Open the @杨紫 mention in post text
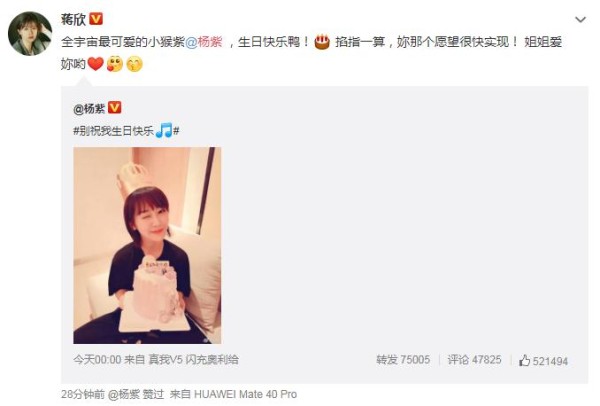This screenshot has height=406, width=600. 204,41
